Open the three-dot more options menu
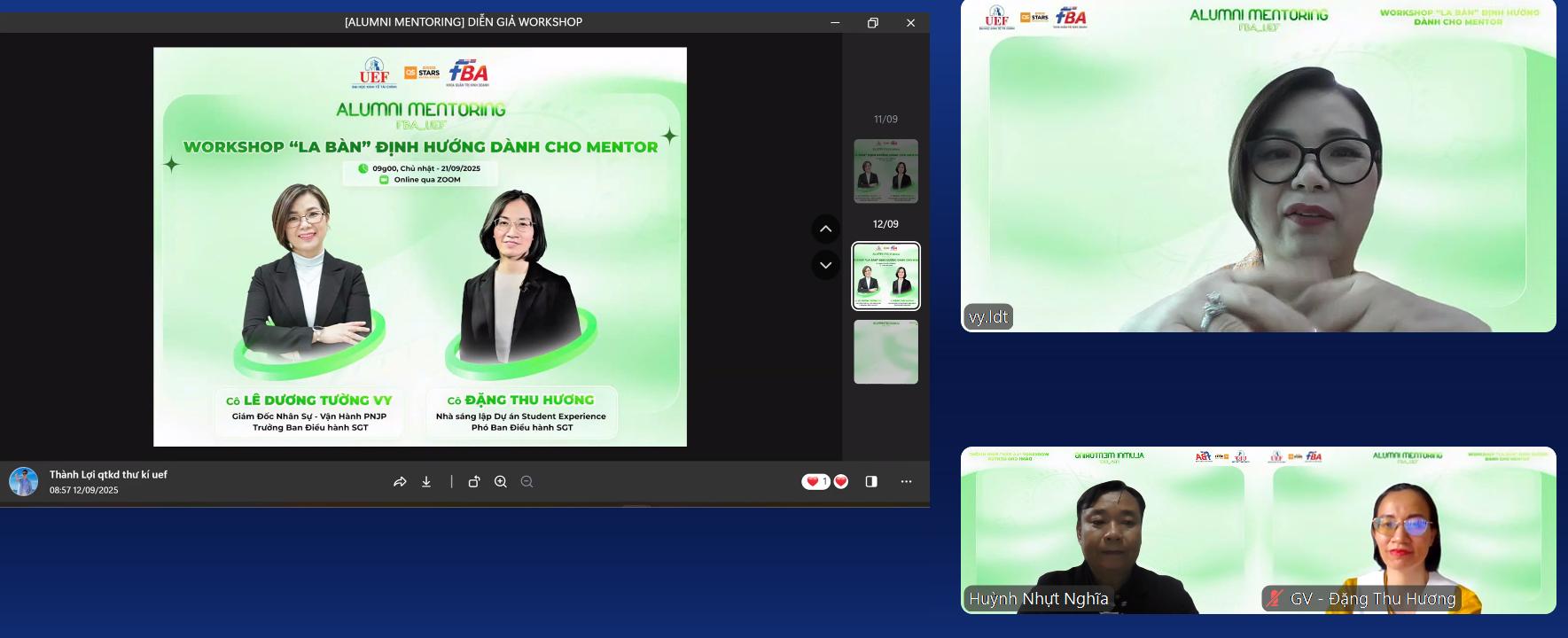The image size is (1568, 638). [906, 482]
